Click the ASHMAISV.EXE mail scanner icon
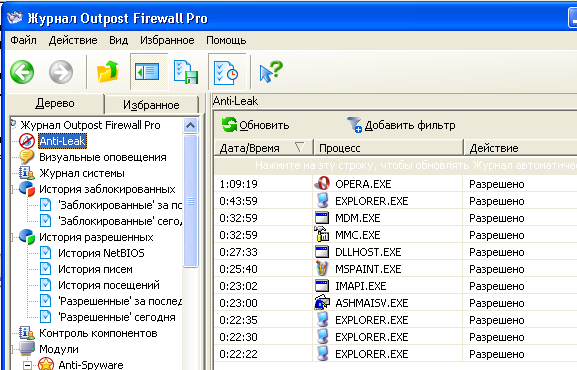This screenshot has width=577, height=370. 322,303
